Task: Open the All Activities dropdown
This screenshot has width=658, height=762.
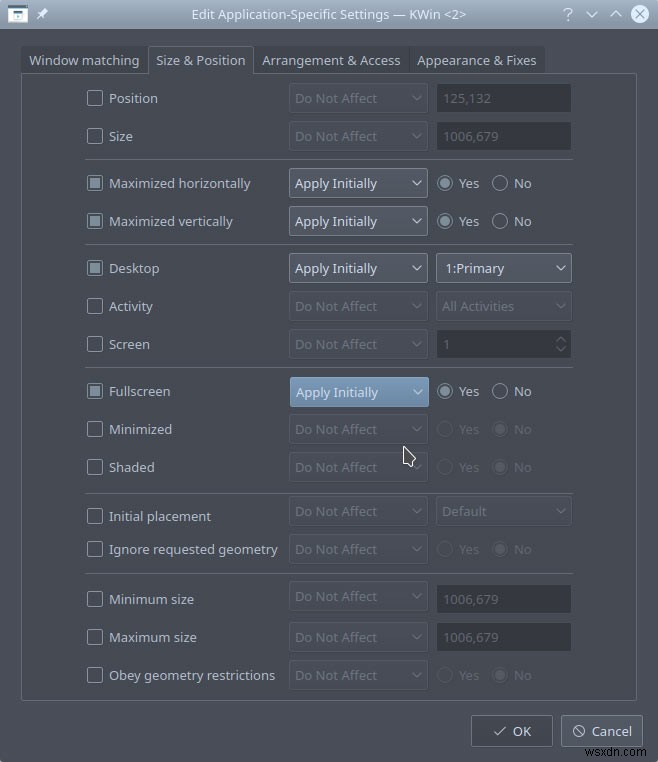Action: 503,306
